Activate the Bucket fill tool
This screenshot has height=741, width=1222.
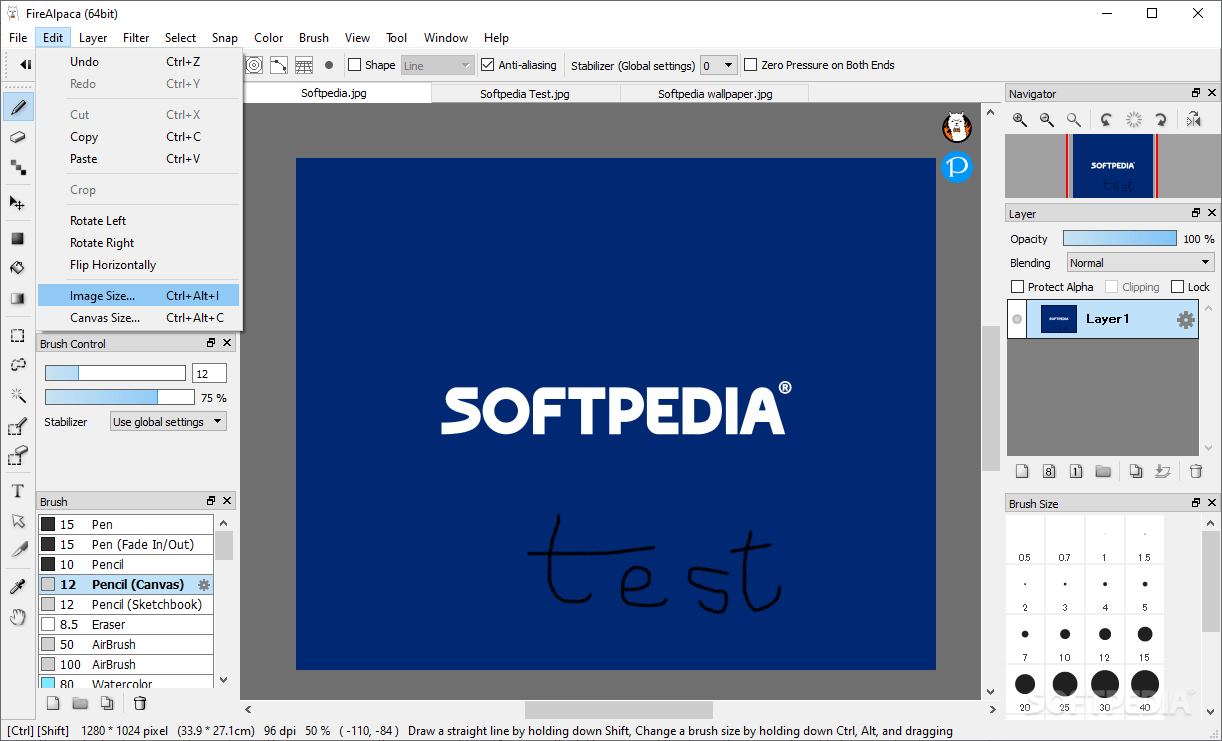point(17,267)
